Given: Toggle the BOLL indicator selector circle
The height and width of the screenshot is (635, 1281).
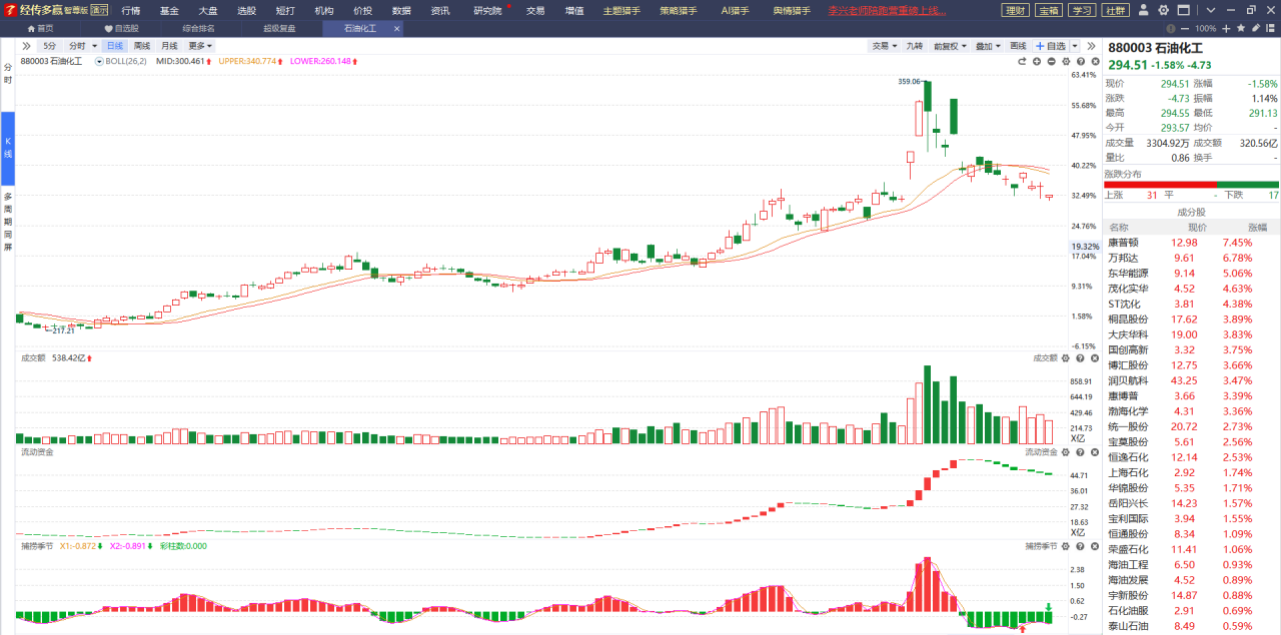Looking at the screenshot, I should pyautogui.click(x=99, y=62).
